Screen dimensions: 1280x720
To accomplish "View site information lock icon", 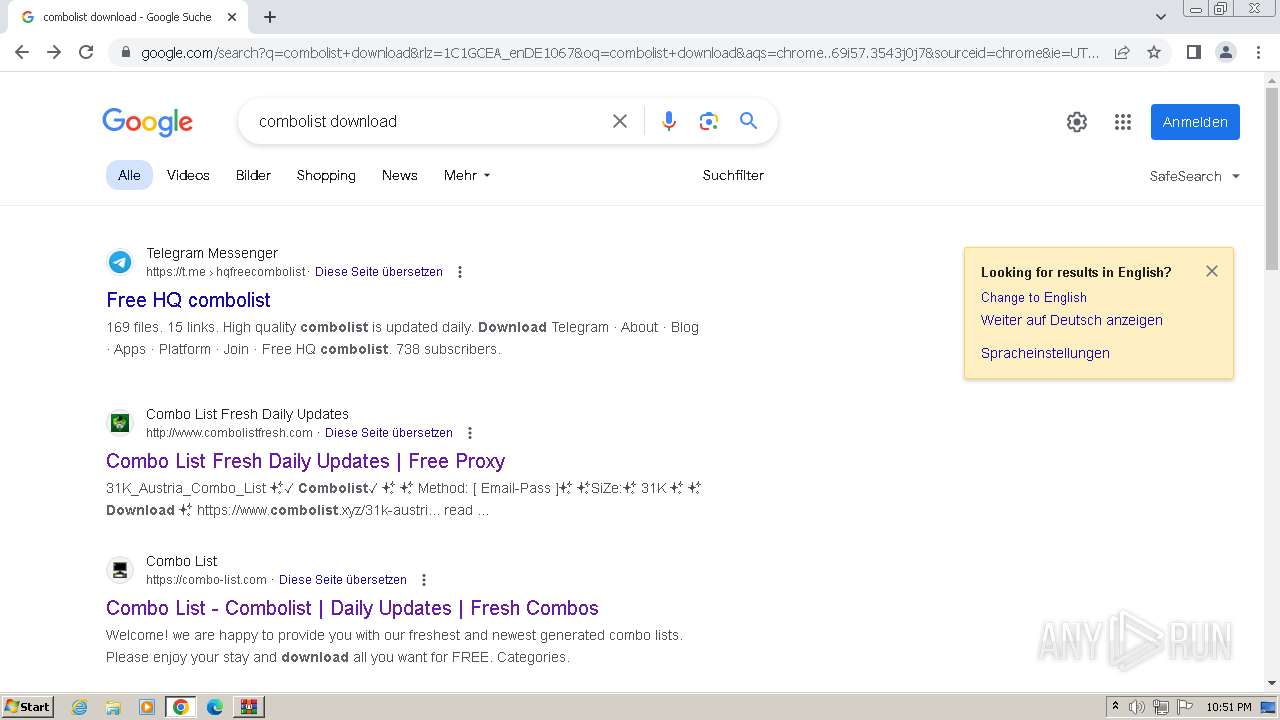I will click(126, 53).
